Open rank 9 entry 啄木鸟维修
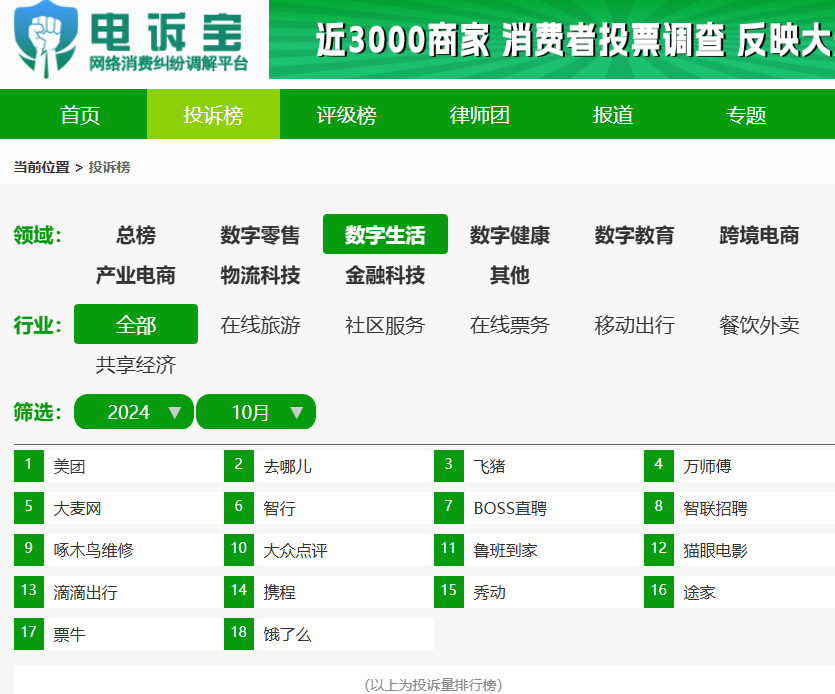Screen dimensions: 835x694 [x=93, y=550]
